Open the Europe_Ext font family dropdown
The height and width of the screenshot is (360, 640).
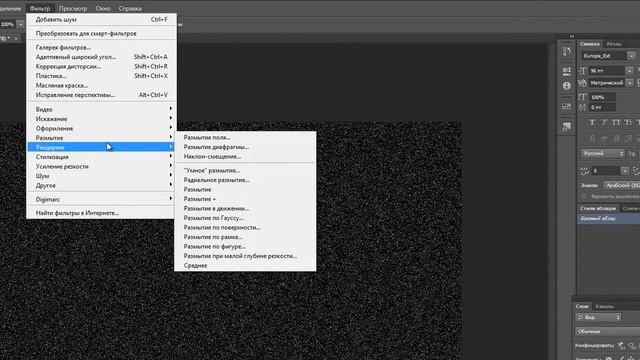[631, 56]
